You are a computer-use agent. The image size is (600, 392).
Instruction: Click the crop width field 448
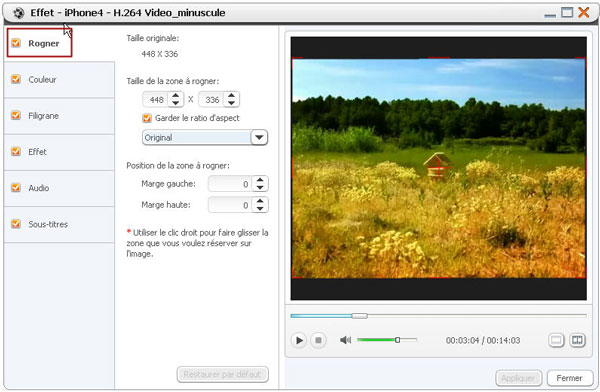pyautogui.click(x=156, y=100)
